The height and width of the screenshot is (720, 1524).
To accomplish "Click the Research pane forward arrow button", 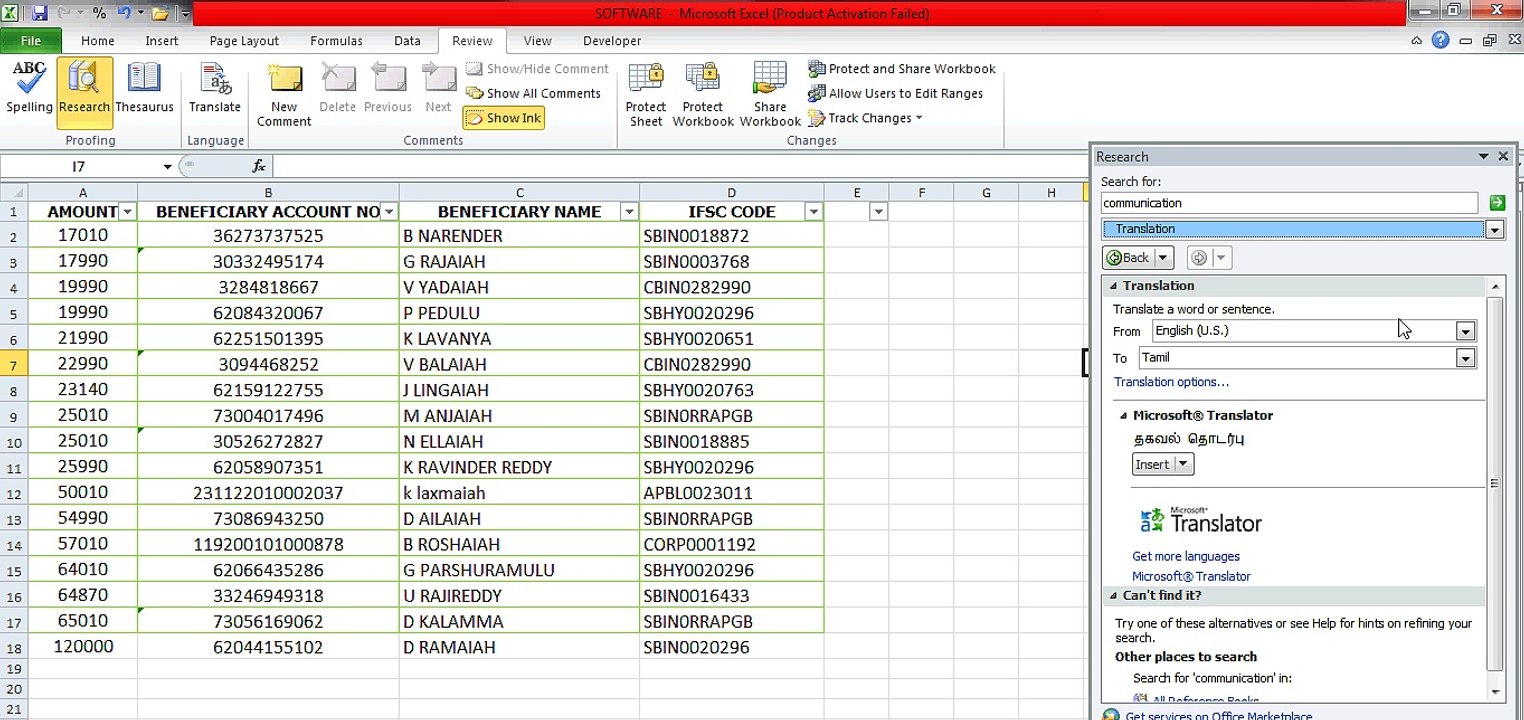I will click(1199, 258).
